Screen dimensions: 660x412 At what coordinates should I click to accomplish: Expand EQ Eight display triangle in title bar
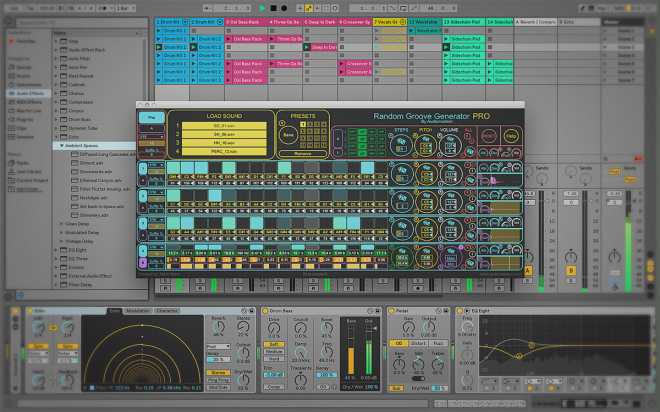pos(467,311)
